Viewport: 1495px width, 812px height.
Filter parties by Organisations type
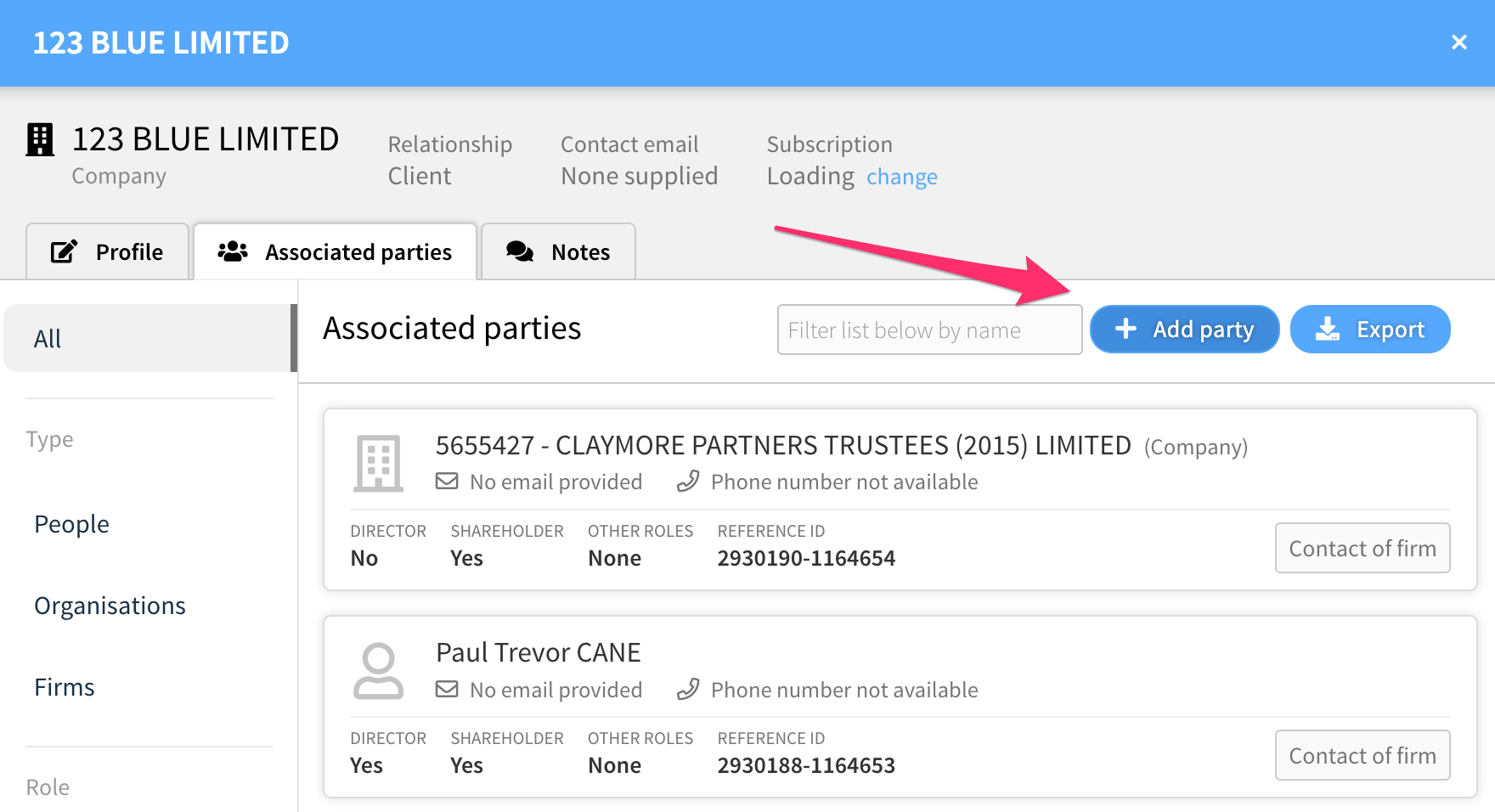[110, 606]
